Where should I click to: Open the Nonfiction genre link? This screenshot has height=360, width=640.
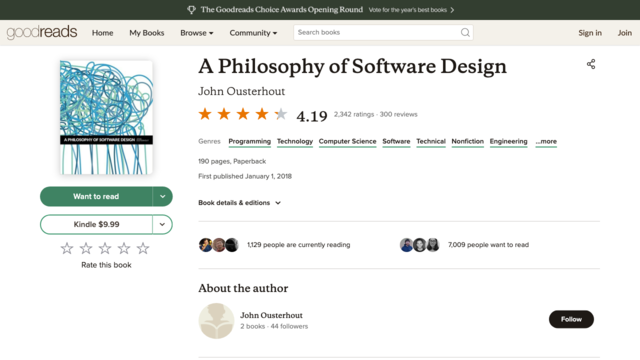point(467,142)
